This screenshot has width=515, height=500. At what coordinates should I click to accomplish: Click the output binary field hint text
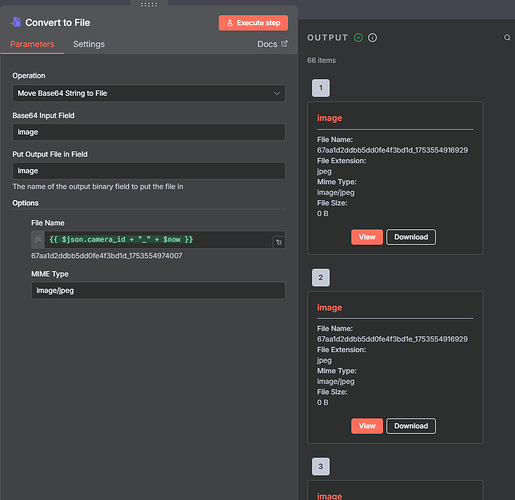(x=98, y=187)
